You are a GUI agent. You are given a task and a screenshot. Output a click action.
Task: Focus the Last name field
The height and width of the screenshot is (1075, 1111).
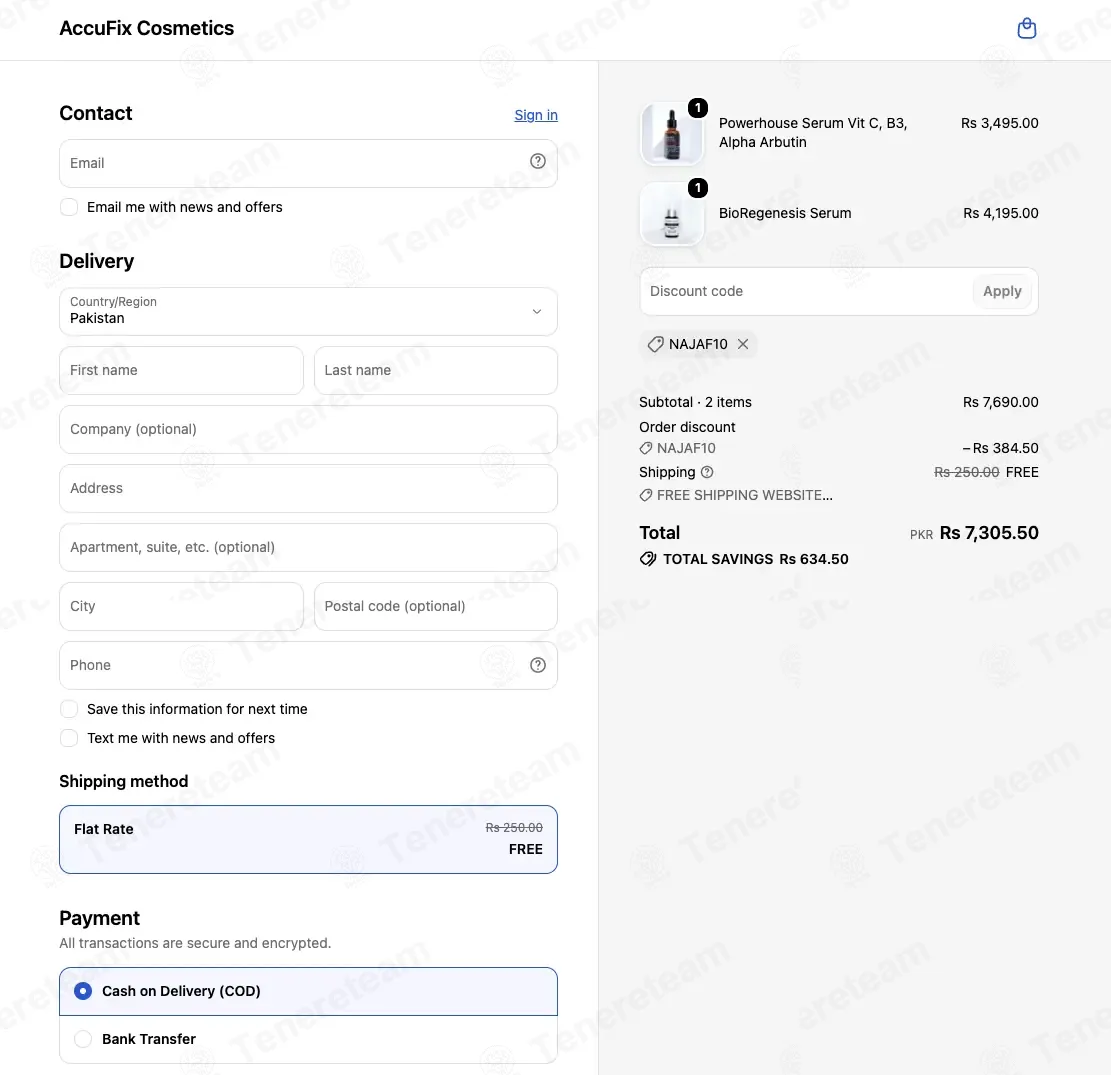click(436, 371)
